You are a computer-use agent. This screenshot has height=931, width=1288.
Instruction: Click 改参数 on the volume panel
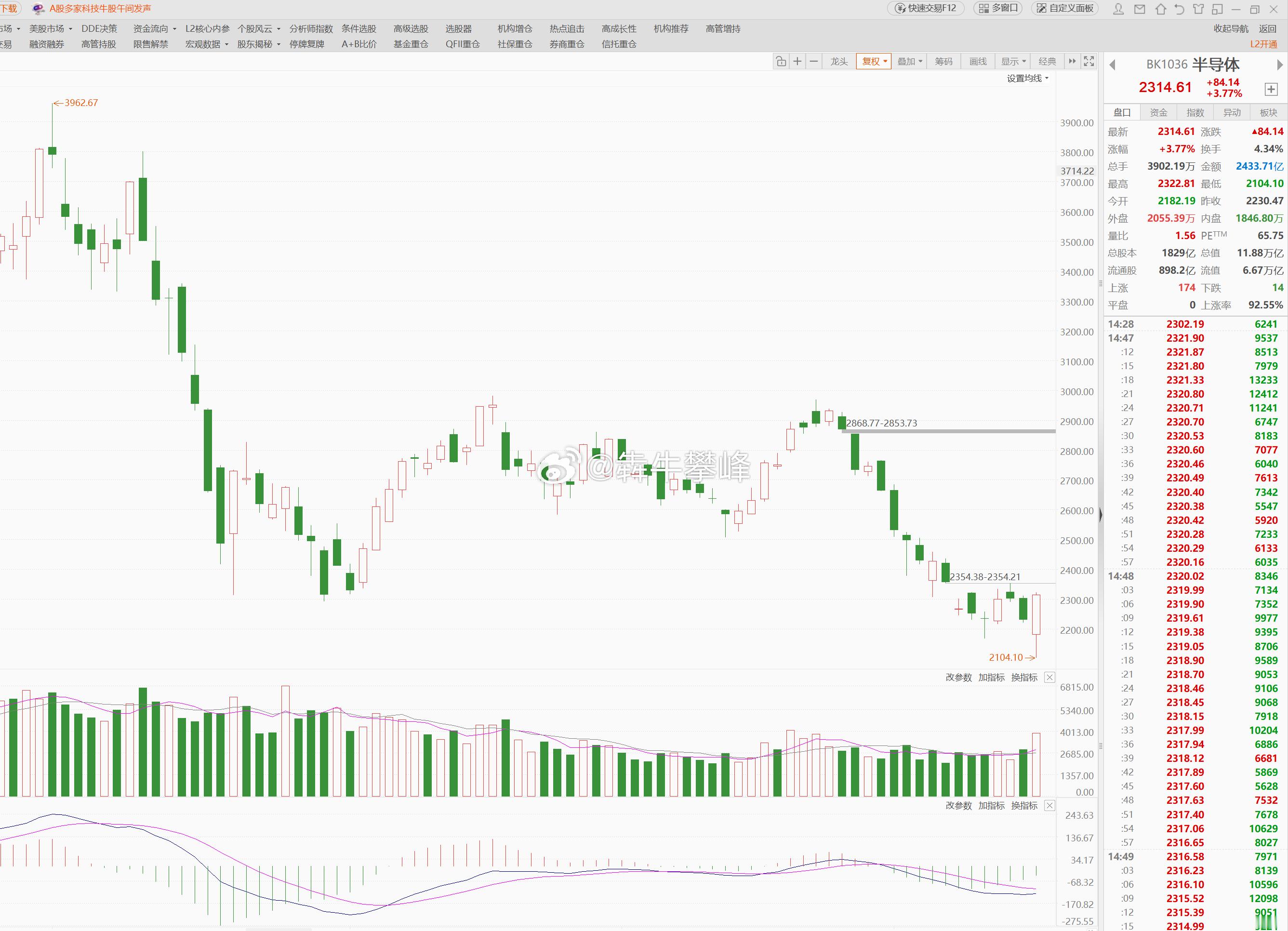pyautogui.click(x=958, y=677)
